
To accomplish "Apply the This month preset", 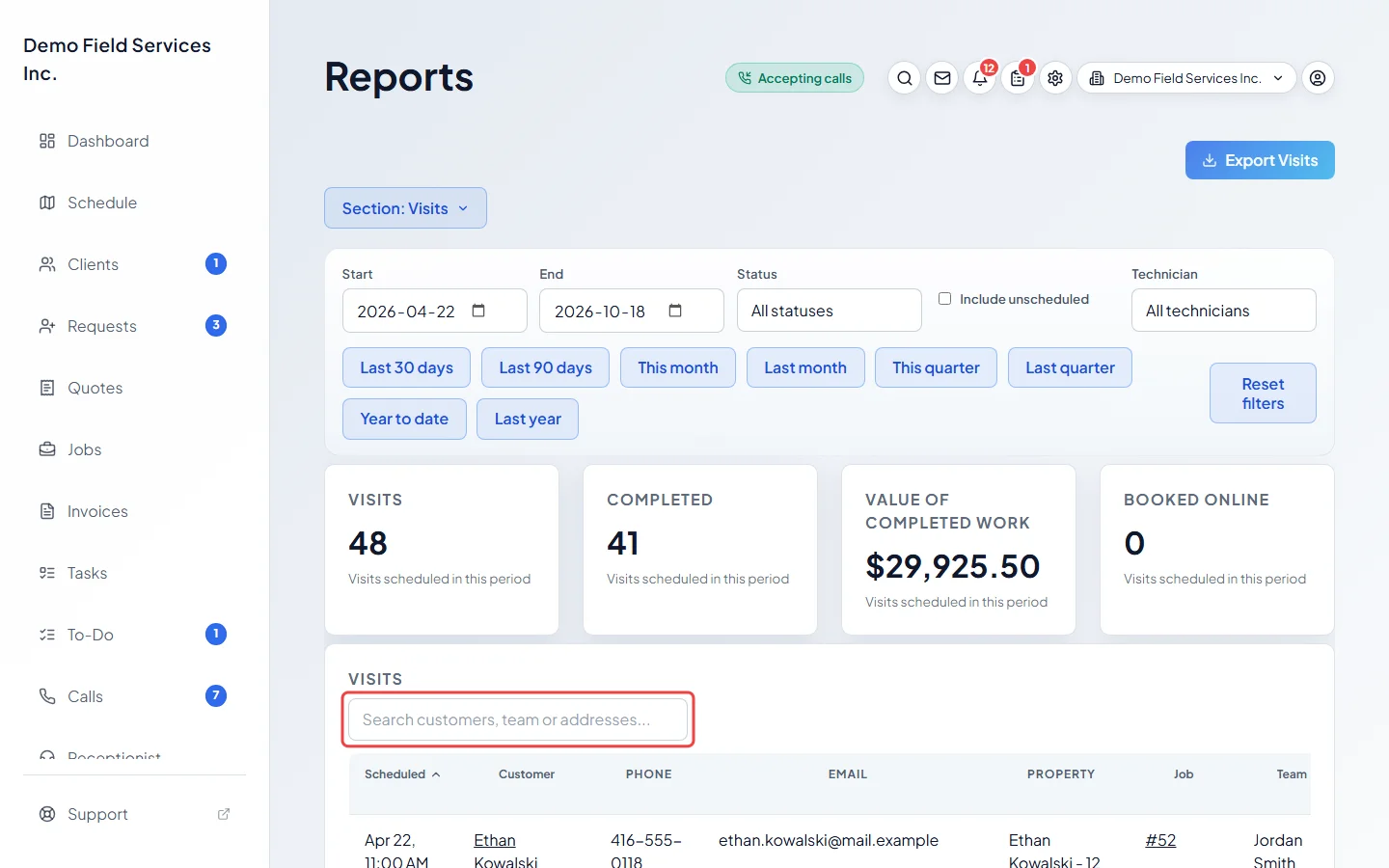I will pyautogui.click(x=678, y=367).
